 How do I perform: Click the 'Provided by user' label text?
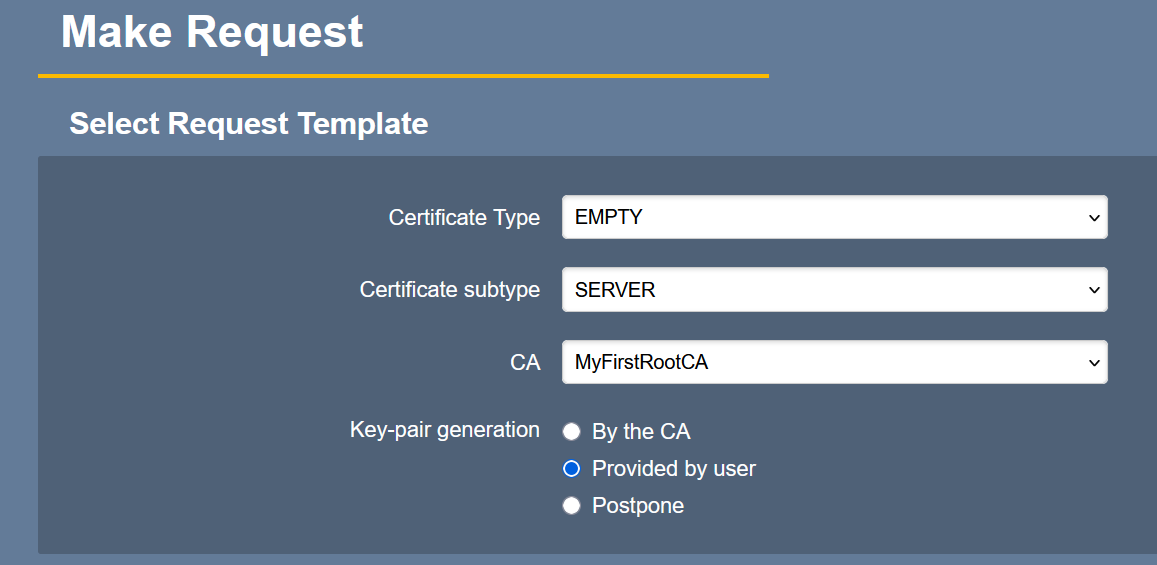pos(673,468)
